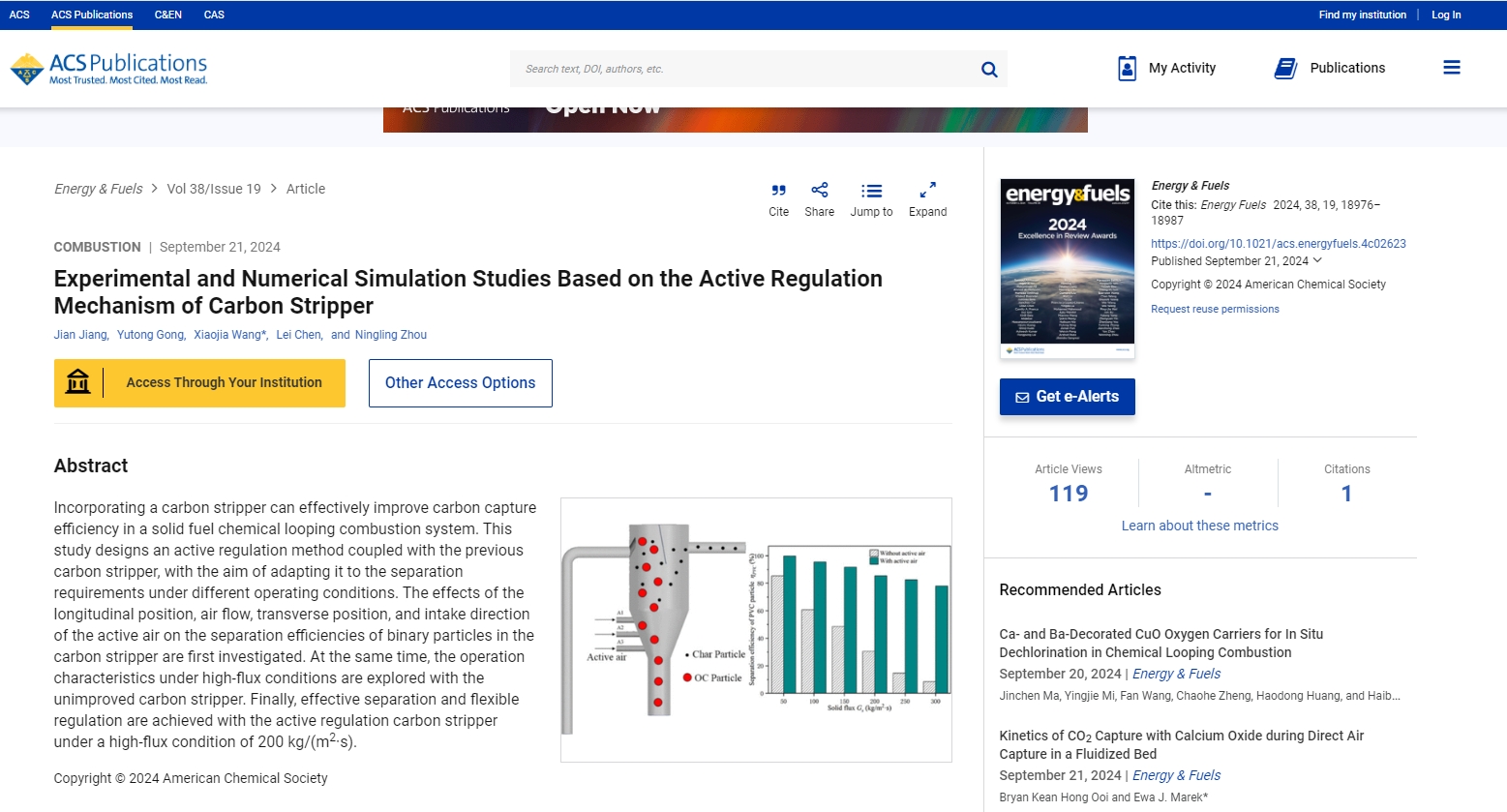Open the hamburger menu icon

point(1451,68)
